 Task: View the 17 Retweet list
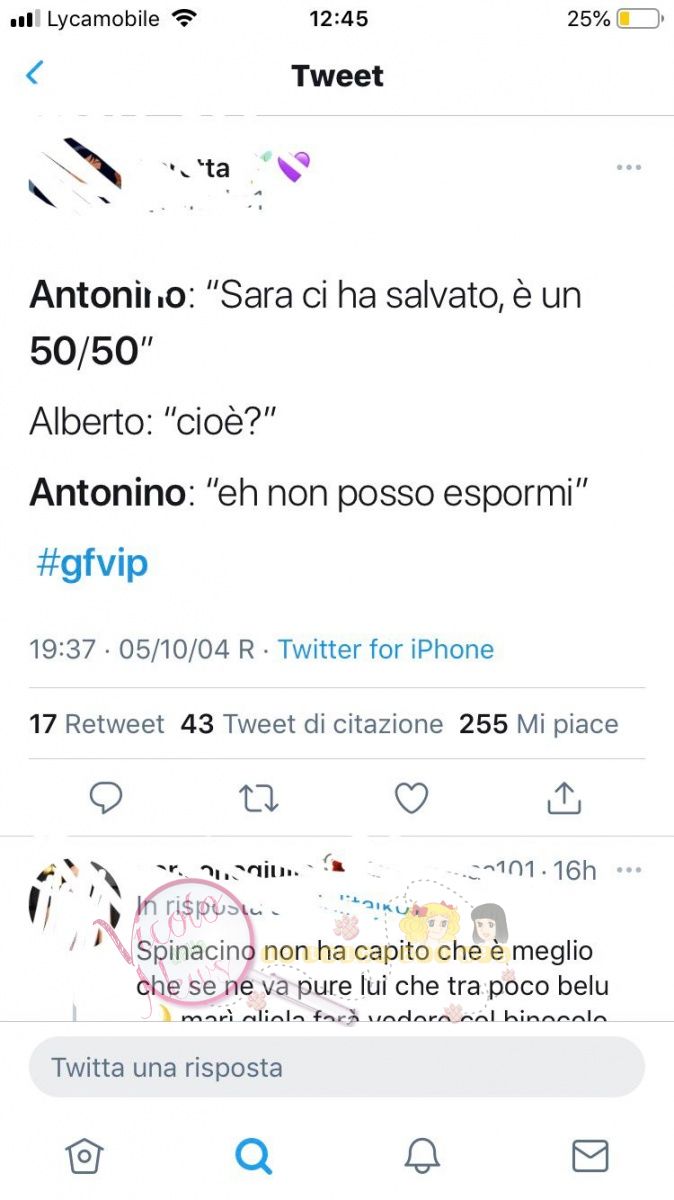[97, 724]
